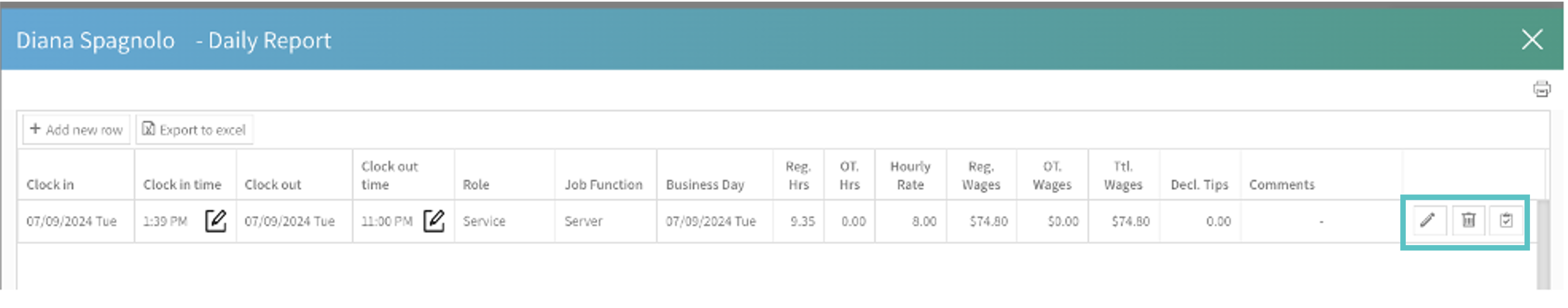
Task: Click the Role column header
Action: pyautogui.click(x=476, y=185)
